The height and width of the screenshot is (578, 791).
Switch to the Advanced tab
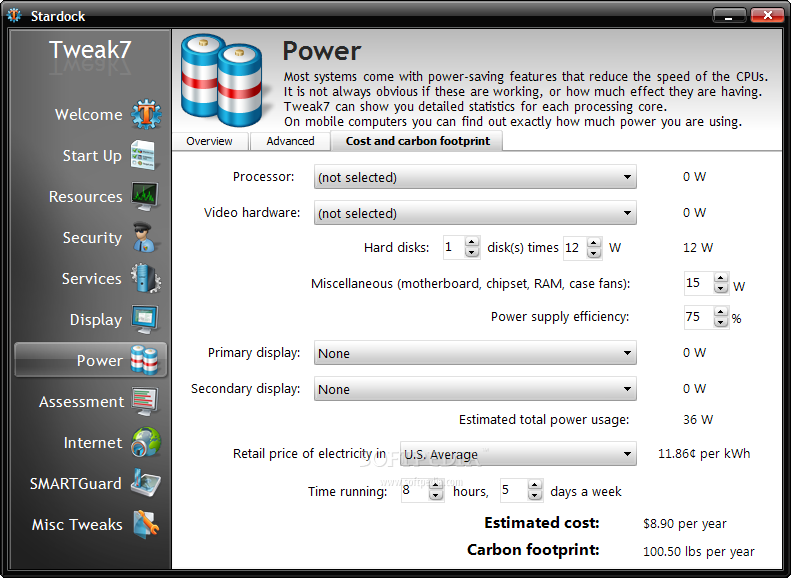pos(290,141)
